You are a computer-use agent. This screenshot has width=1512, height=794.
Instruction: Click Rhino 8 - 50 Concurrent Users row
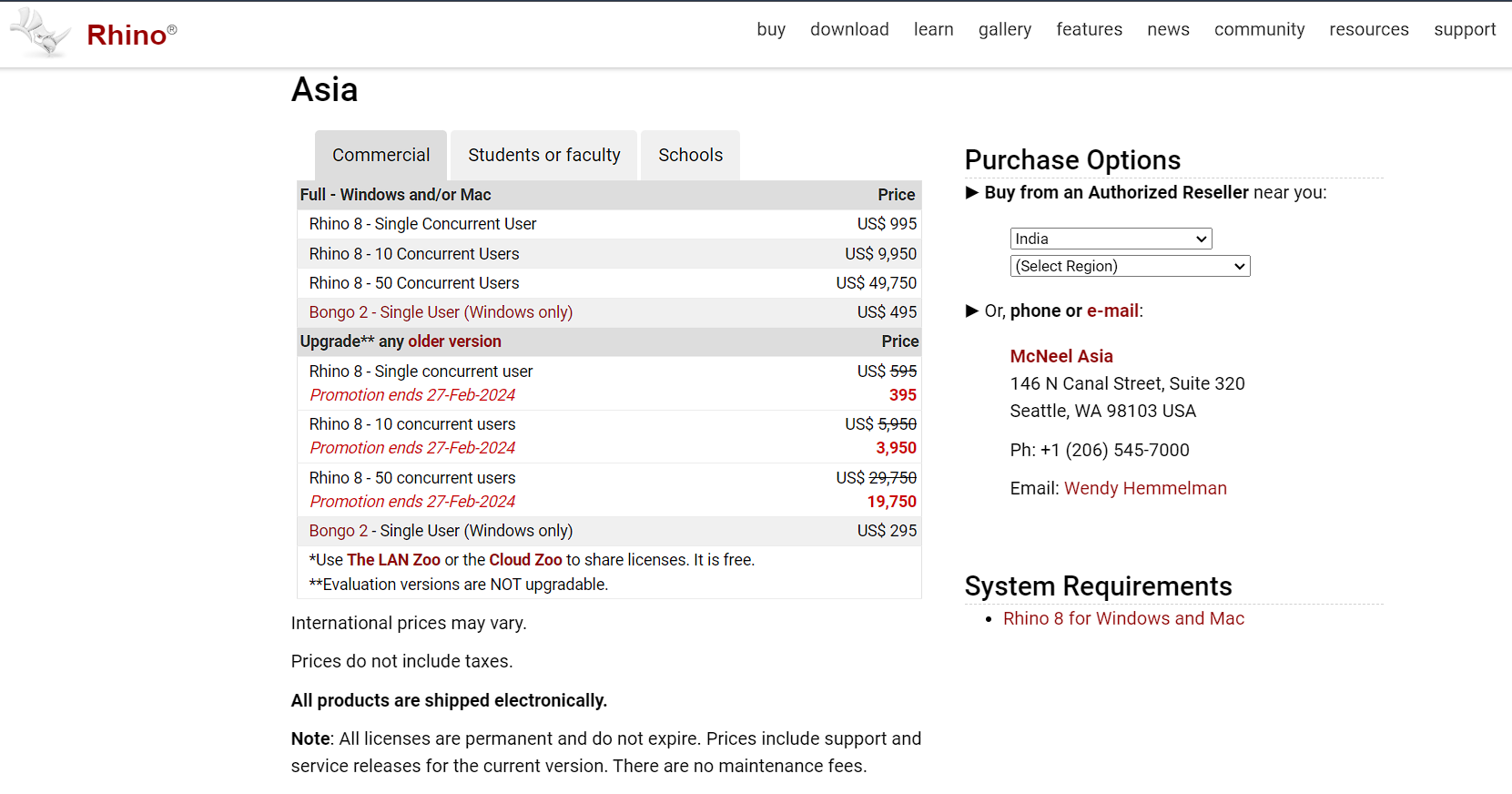(609, 283)
